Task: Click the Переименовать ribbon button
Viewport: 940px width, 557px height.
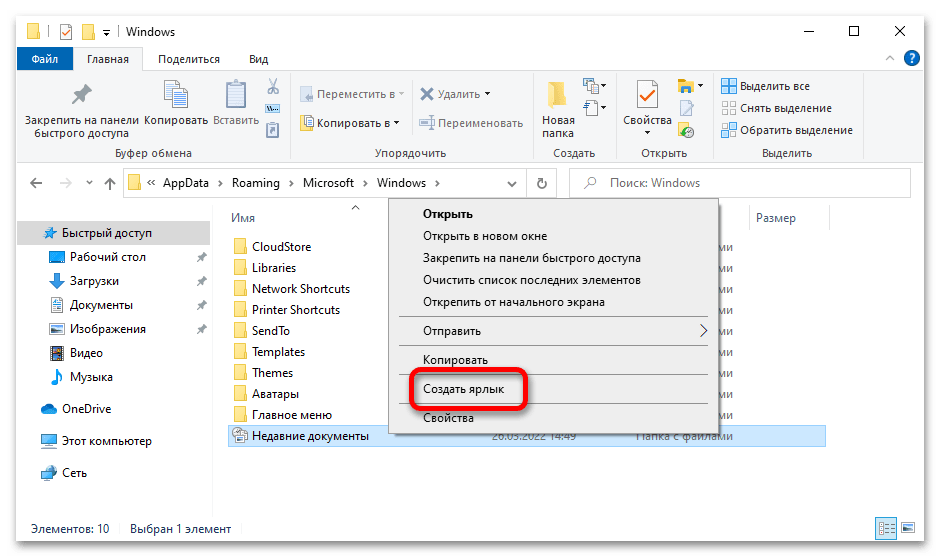Action: tap(471, 123)
